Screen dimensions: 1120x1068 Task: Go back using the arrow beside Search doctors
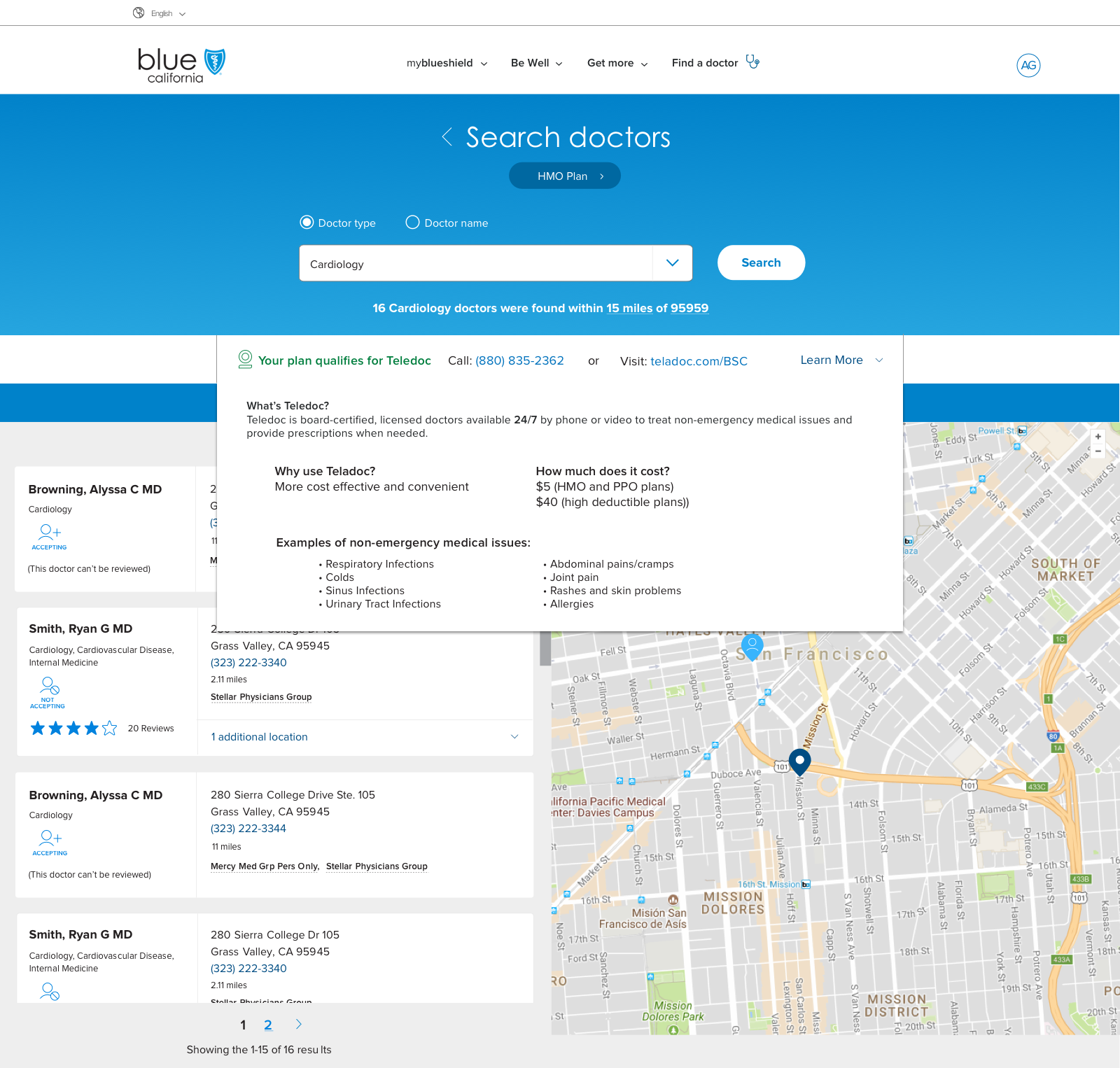pos(447,136)
